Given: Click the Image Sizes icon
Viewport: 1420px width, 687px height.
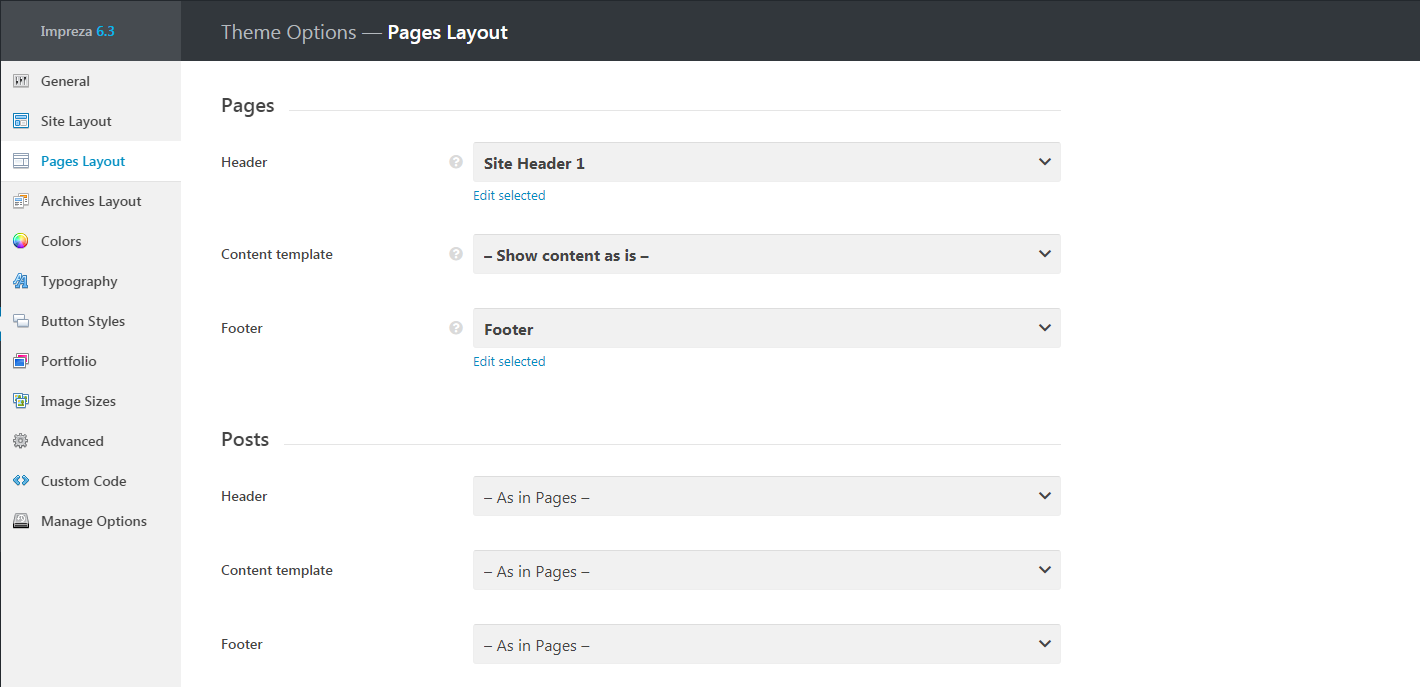Looking at the screenshot, I should pyautogui.click(x=21, y=401).
